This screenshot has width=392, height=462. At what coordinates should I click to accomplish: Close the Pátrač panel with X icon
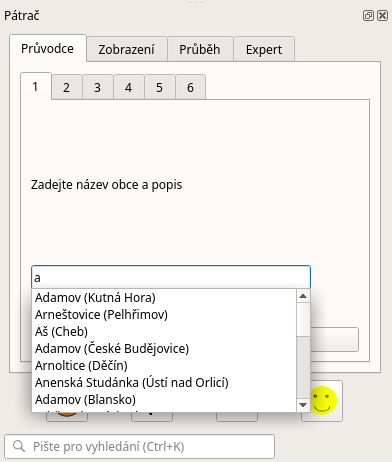pos(382,16)
